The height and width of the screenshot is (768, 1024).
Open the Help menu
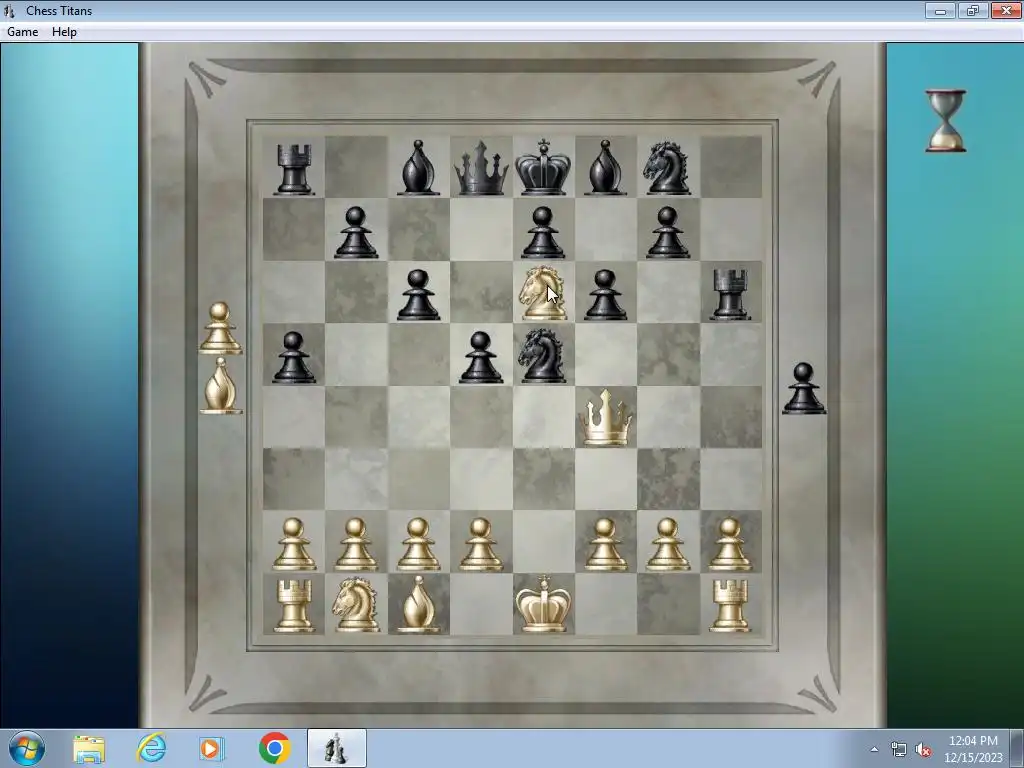point(64,32)
